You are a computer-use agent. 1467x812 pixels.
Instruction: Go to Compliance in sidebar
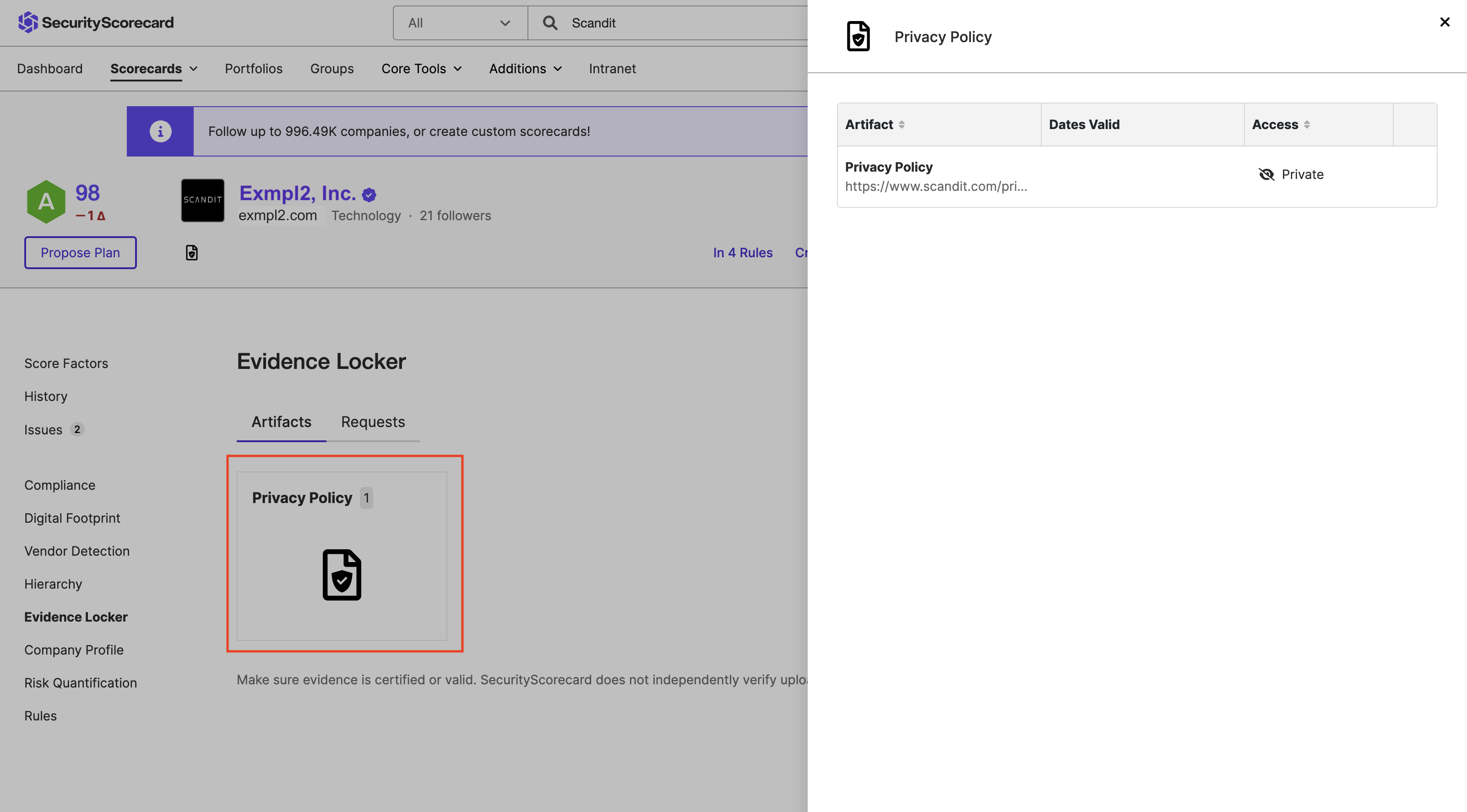click(x=60, y=485)
